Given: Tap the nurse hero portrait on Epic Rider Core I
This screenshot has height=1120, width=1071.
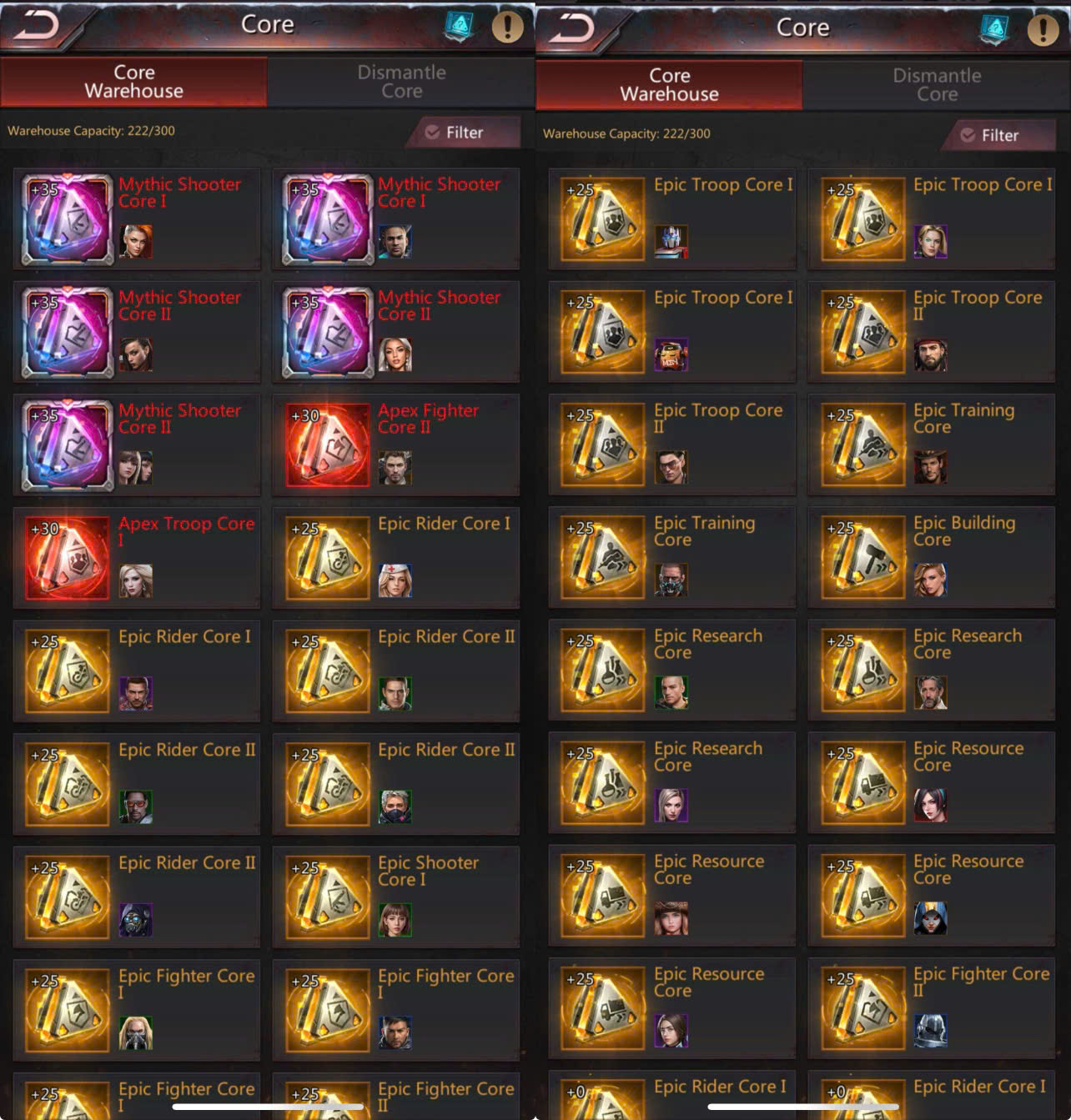Looking at the screenshot, I should tap(395, 580).
